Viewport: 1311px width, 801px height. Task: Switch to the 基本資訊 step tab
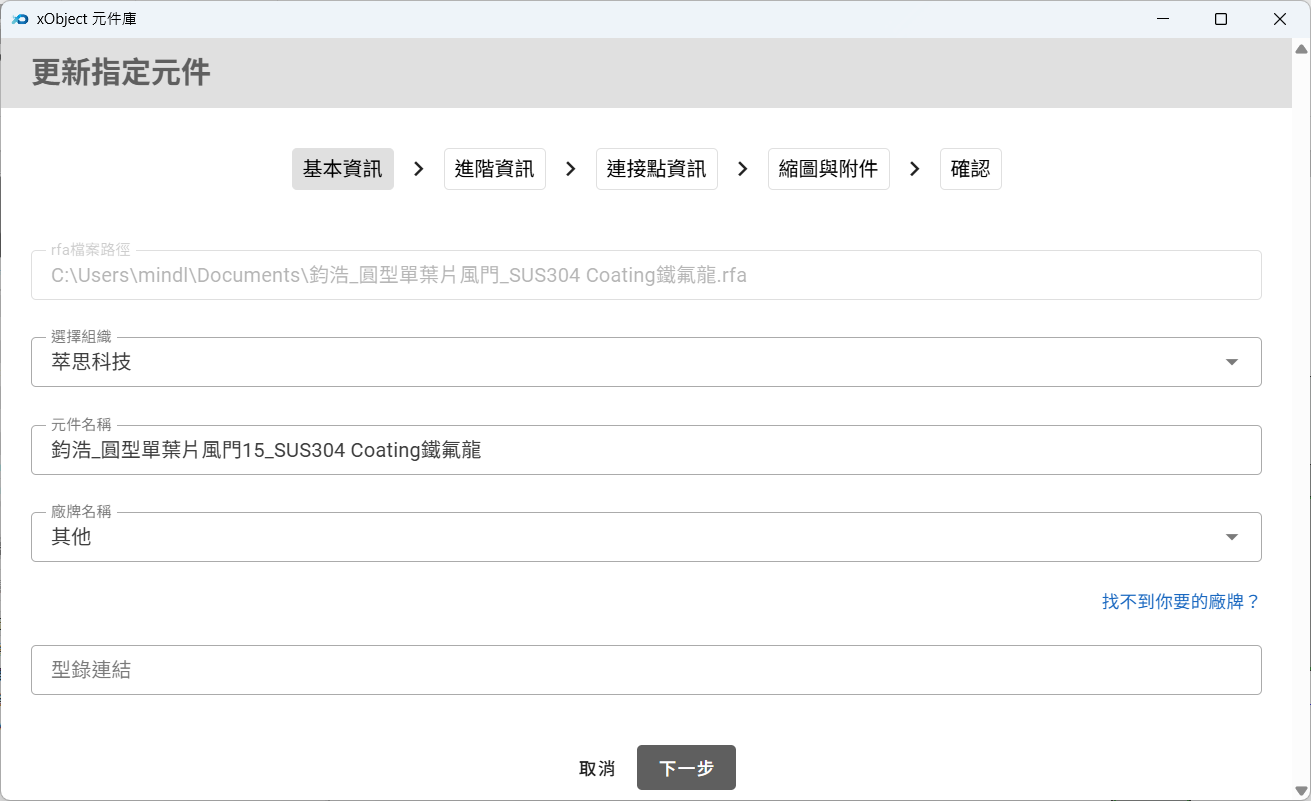(343, 169)
